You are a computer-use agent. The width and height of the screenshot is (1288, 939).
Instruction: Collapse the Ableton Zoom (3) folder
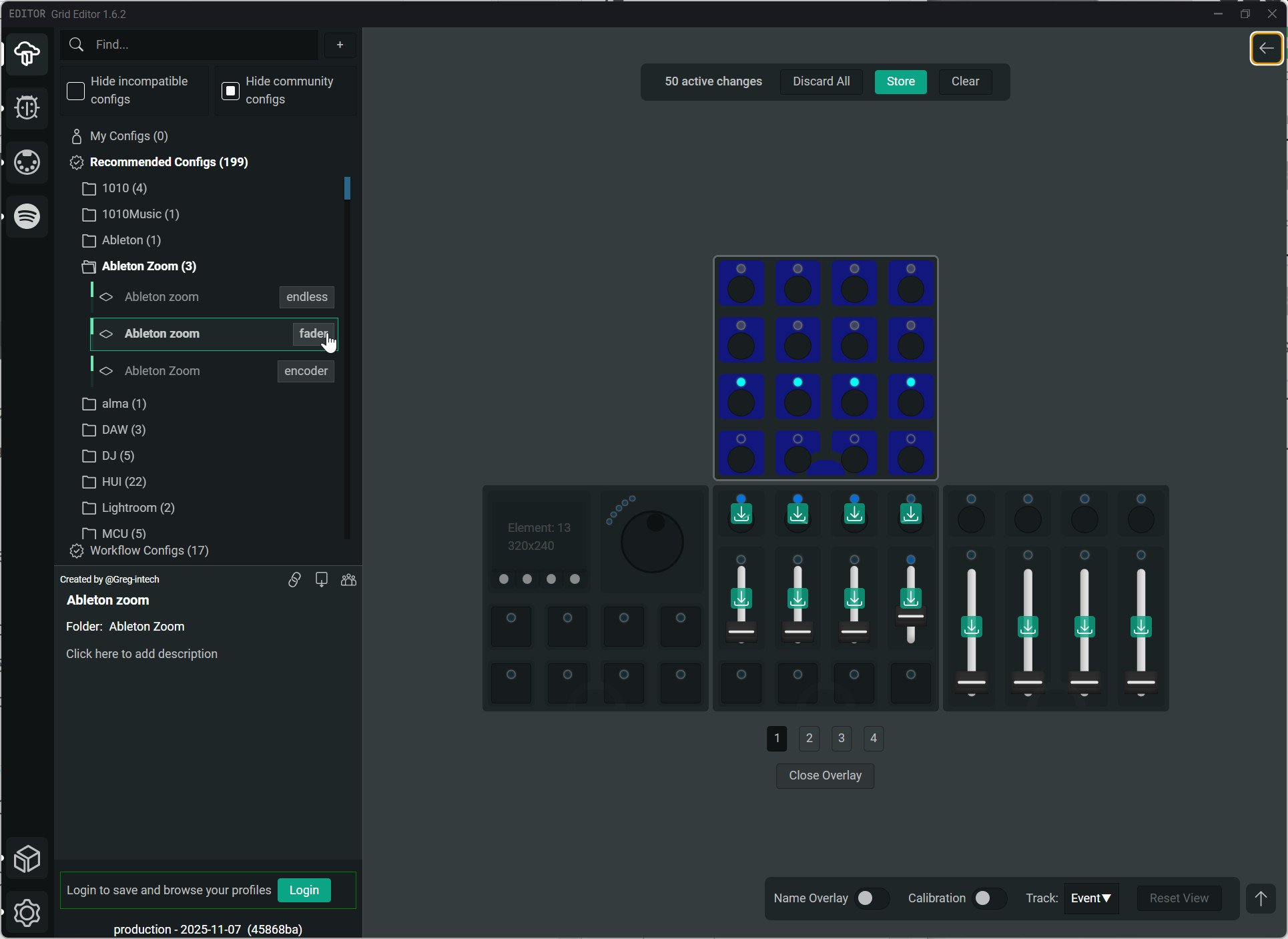[x=148, y=266]
